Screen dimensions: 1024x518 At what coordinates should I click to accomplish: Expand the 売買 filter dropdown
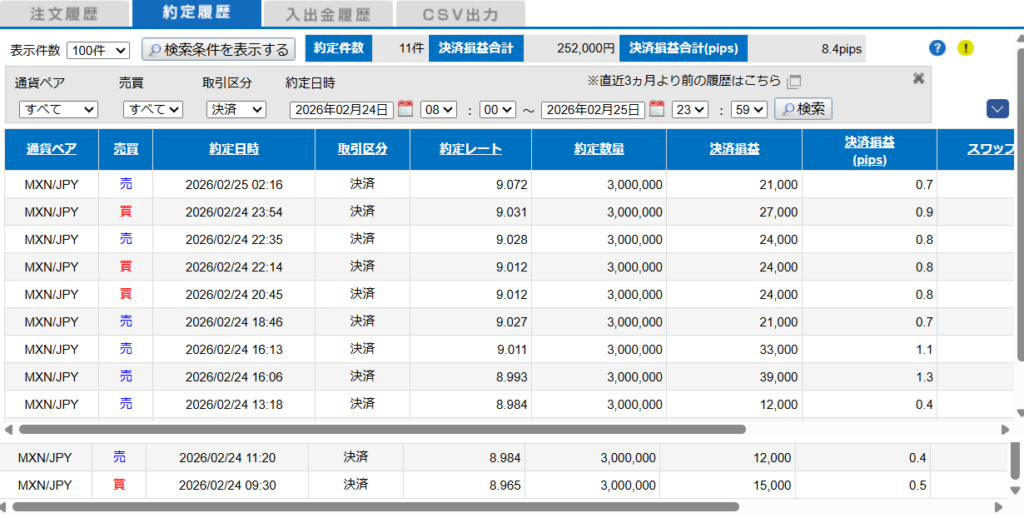point(152,109)
